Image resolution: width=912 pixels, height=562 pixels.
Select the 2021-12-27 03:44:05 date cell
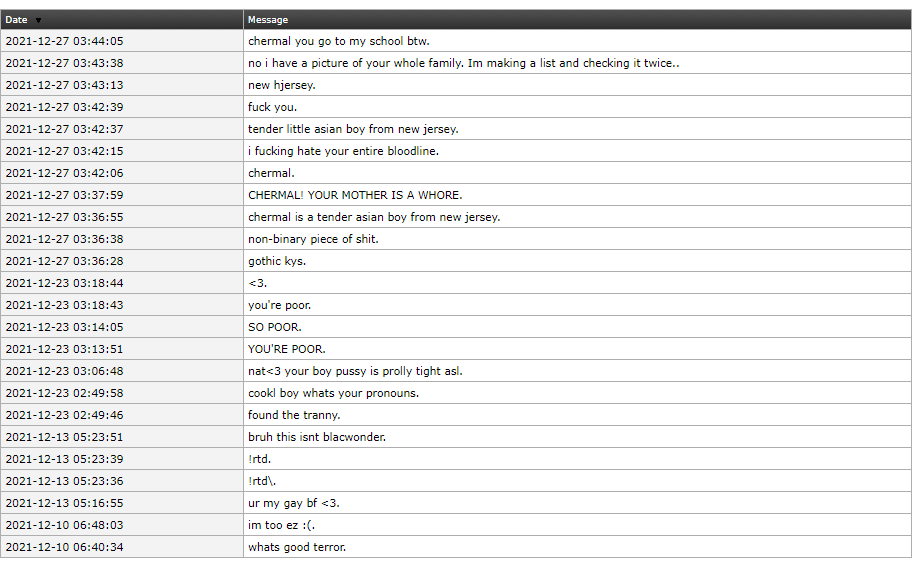tap(64, 41)
